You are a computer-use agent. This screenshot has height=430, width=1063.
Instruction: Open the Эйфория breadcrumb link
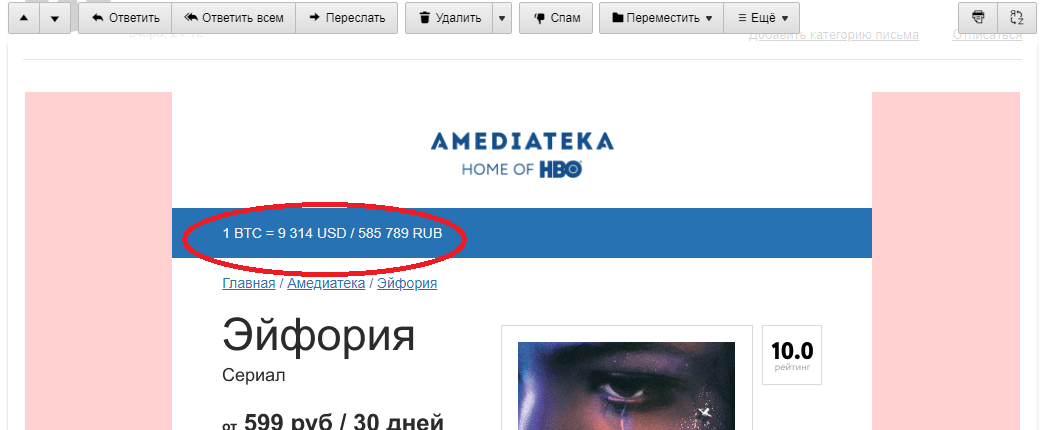coord(407,283)
